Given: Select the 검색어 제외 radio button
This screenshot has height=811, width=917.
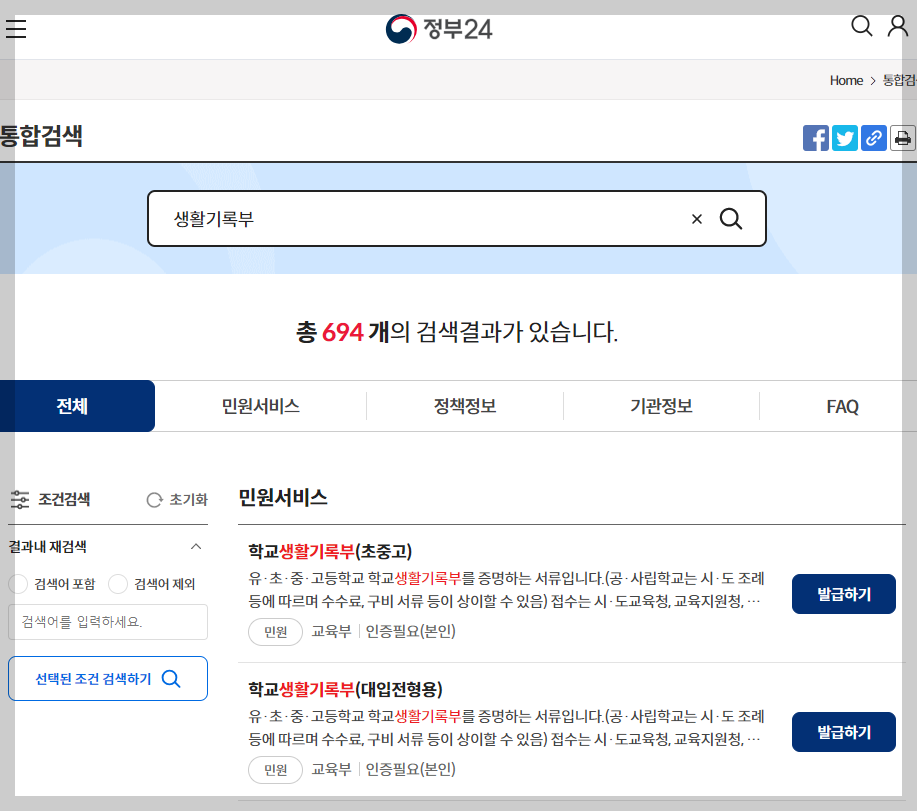Looking at the screenshot, I should (x=117, y=584).
